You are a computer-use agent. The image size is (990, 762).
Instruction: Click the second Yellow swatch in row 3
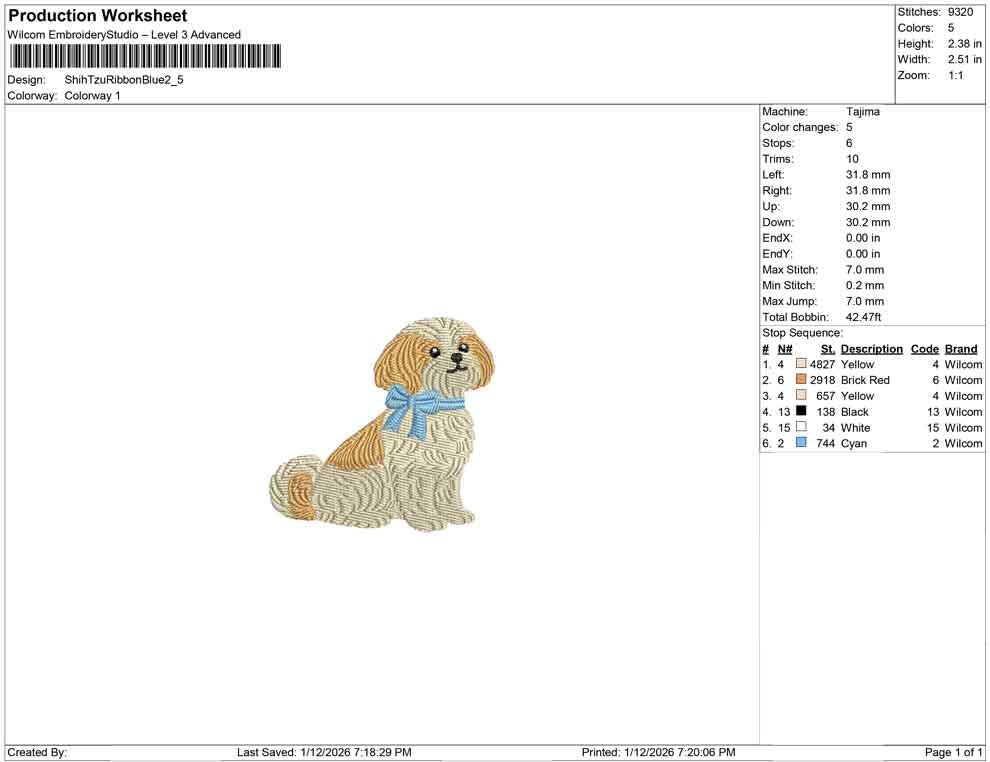pyautogui.click(x=800, y=396)
